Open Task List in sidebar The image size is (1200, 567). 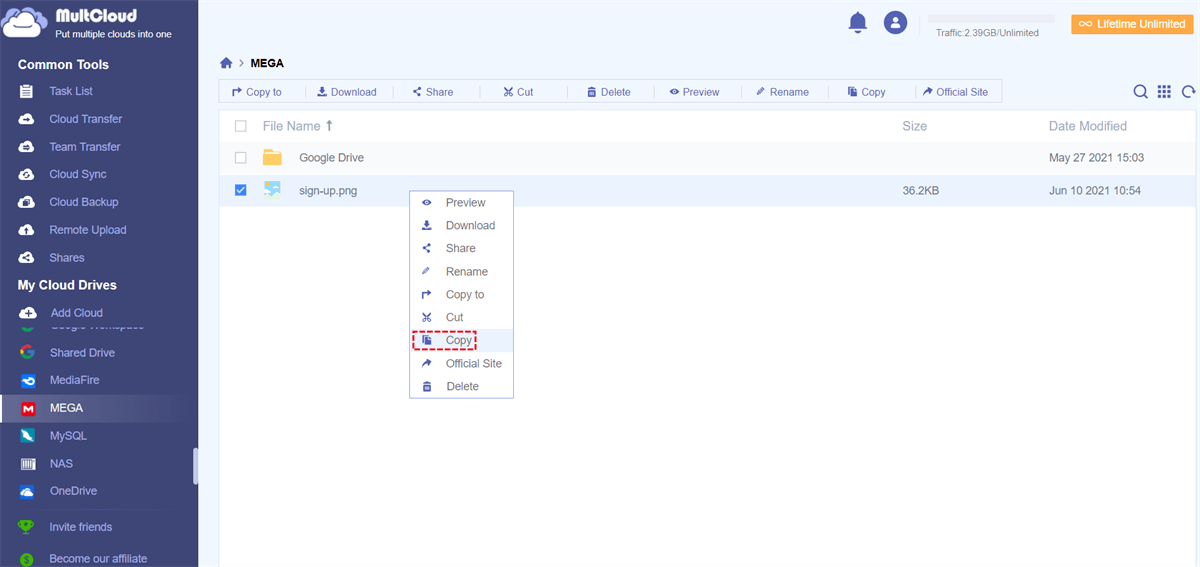point(71,91)
